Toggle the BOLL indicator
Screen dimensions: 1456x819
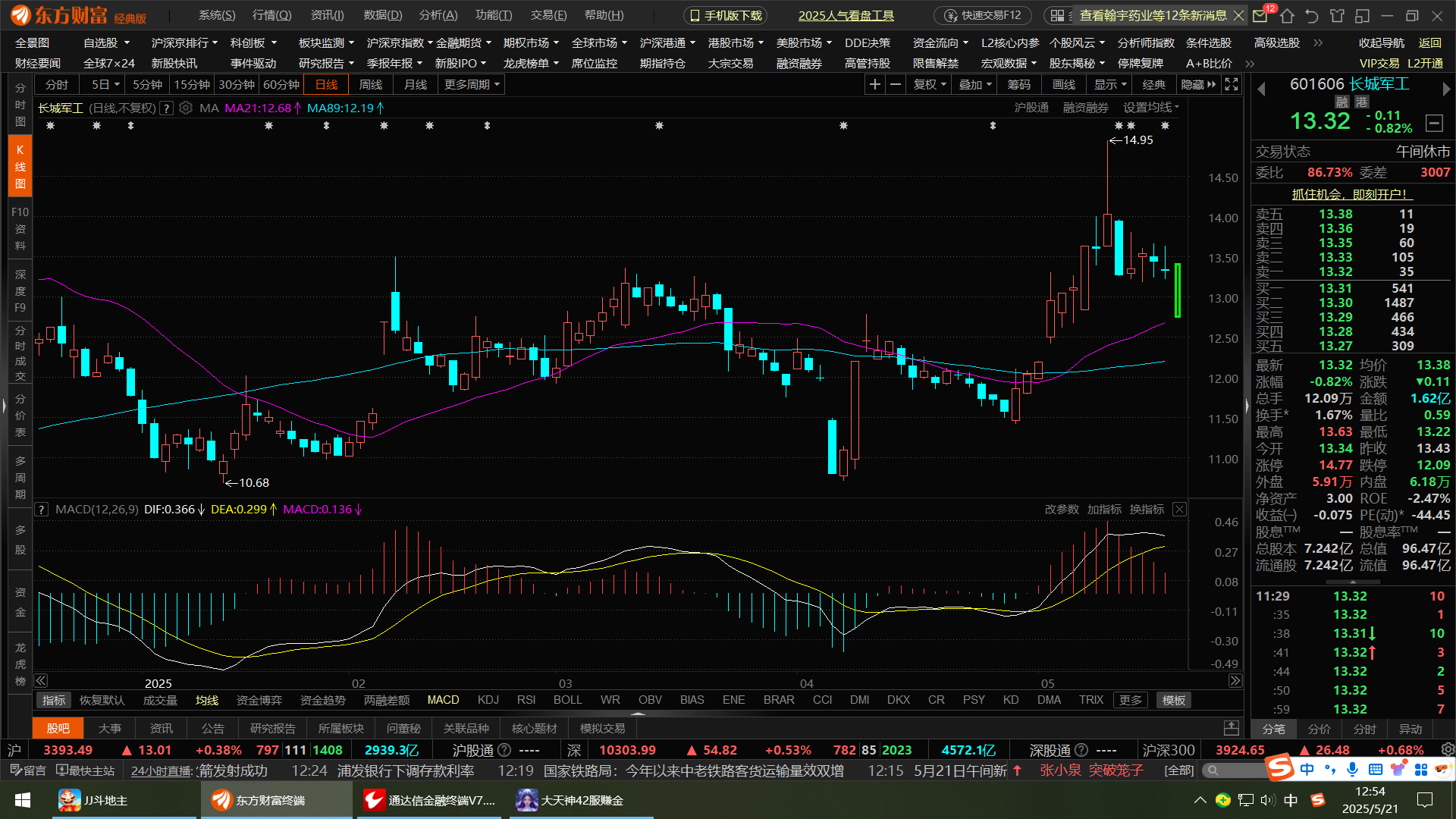568,700
